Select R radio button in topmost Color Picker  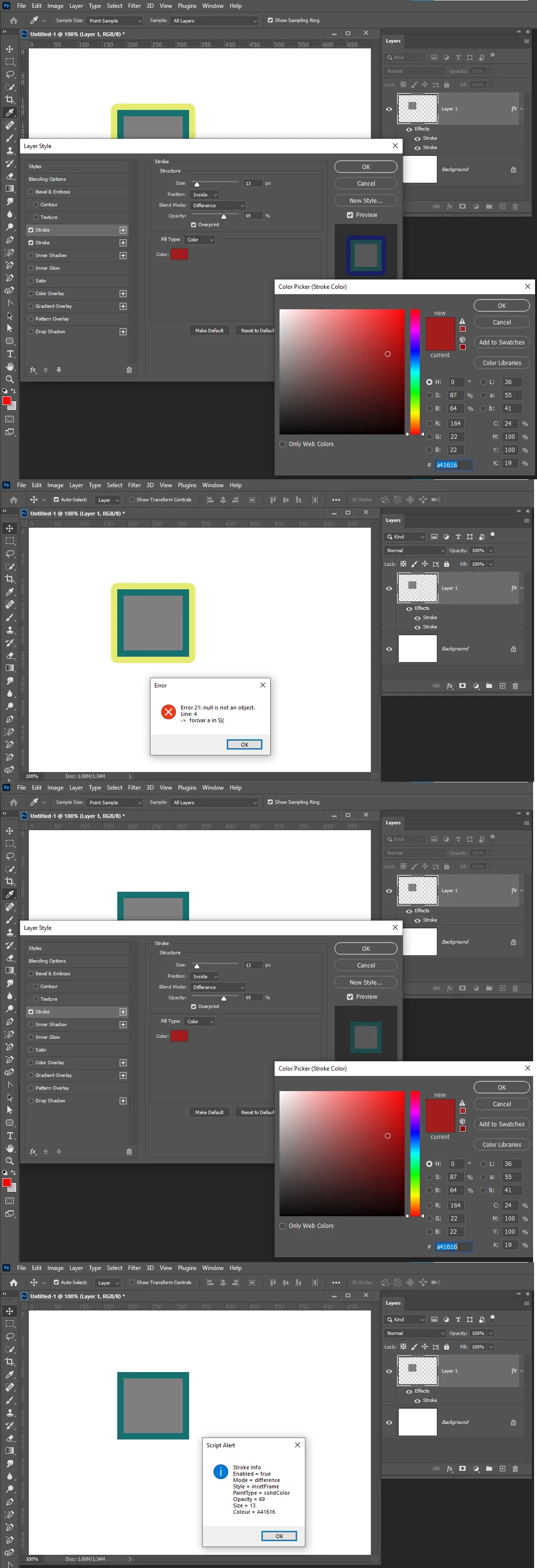point(429,423)
